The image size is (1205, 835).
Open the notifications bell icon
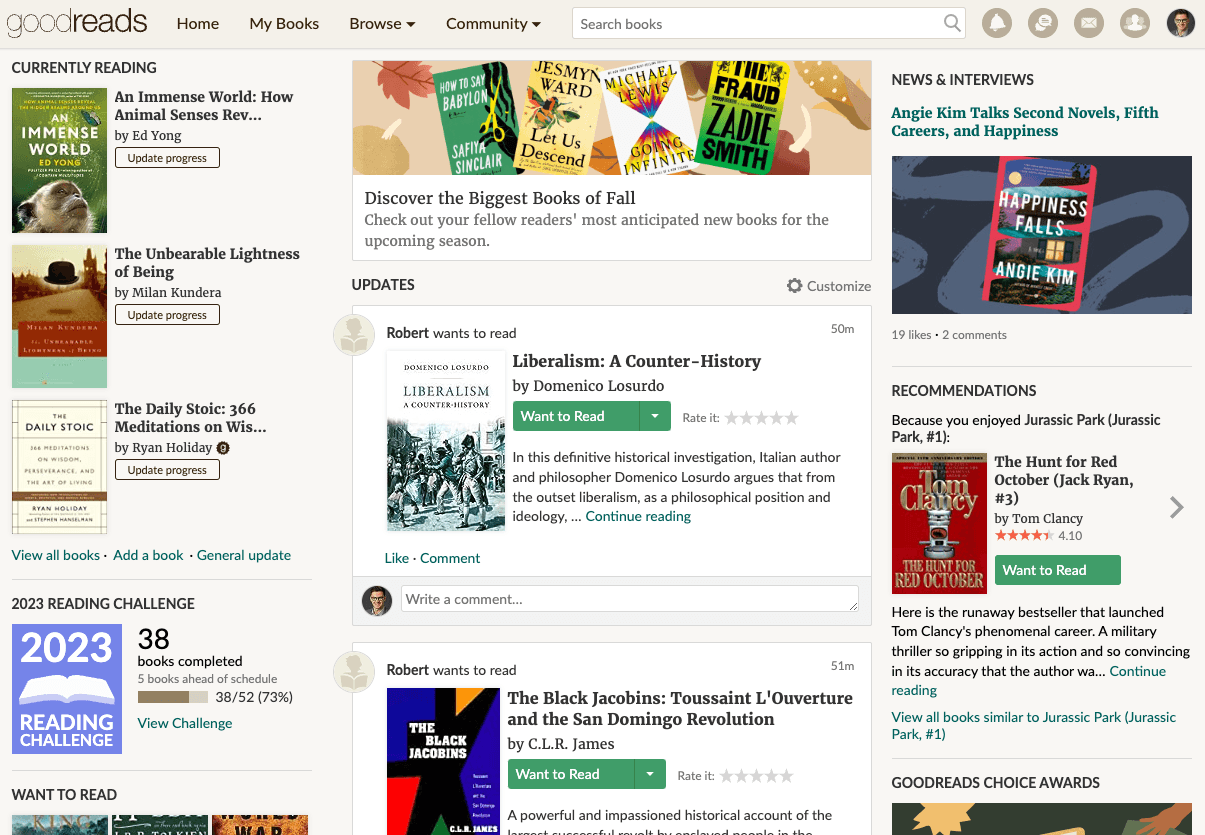(x=997, y=23)
